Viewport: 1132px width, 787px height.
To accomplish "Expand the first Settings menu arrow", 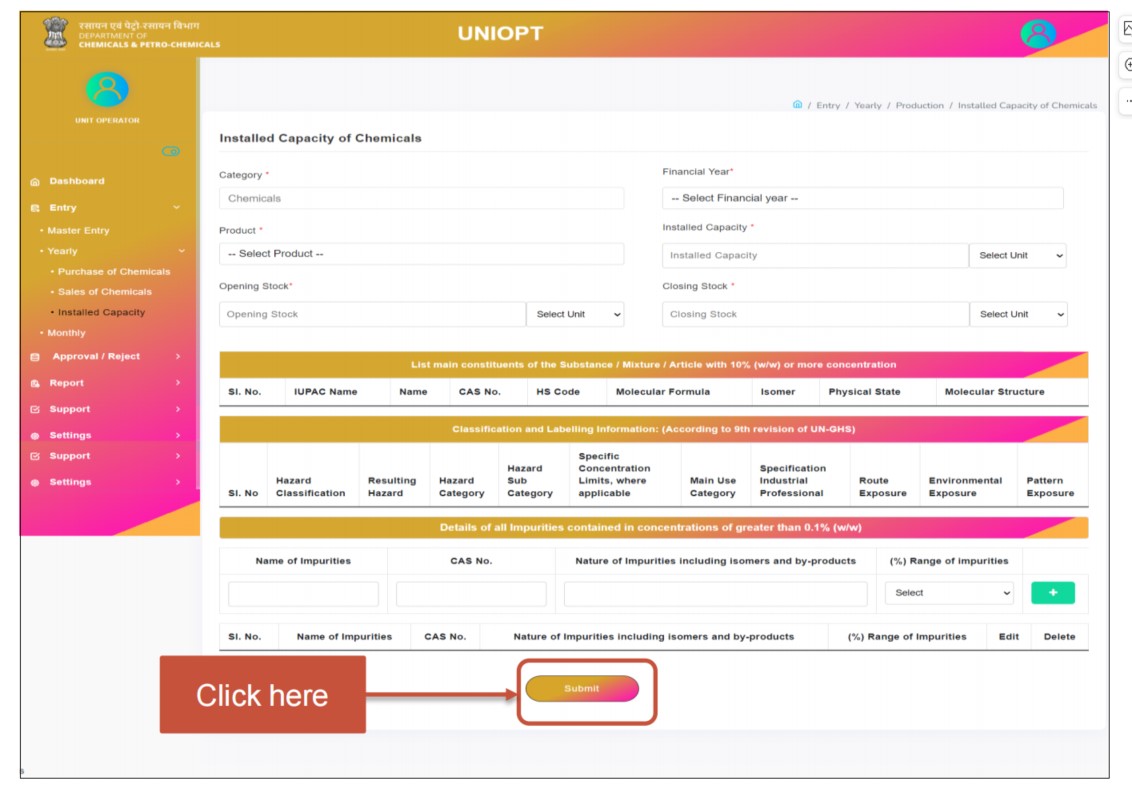I will point(178,435).
